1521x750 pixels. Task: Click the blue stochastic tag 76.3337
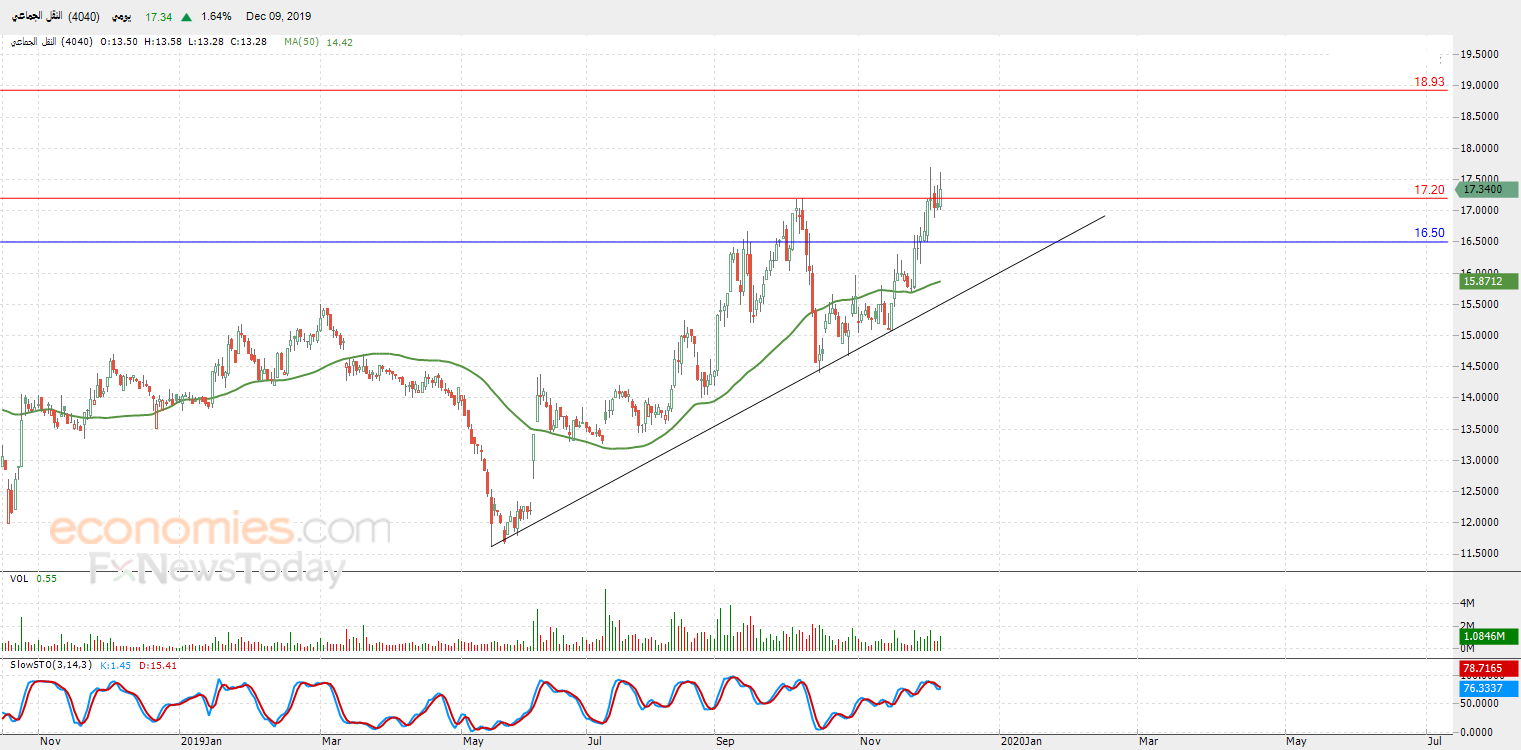pyautogui.click(x=1488, y=688)
